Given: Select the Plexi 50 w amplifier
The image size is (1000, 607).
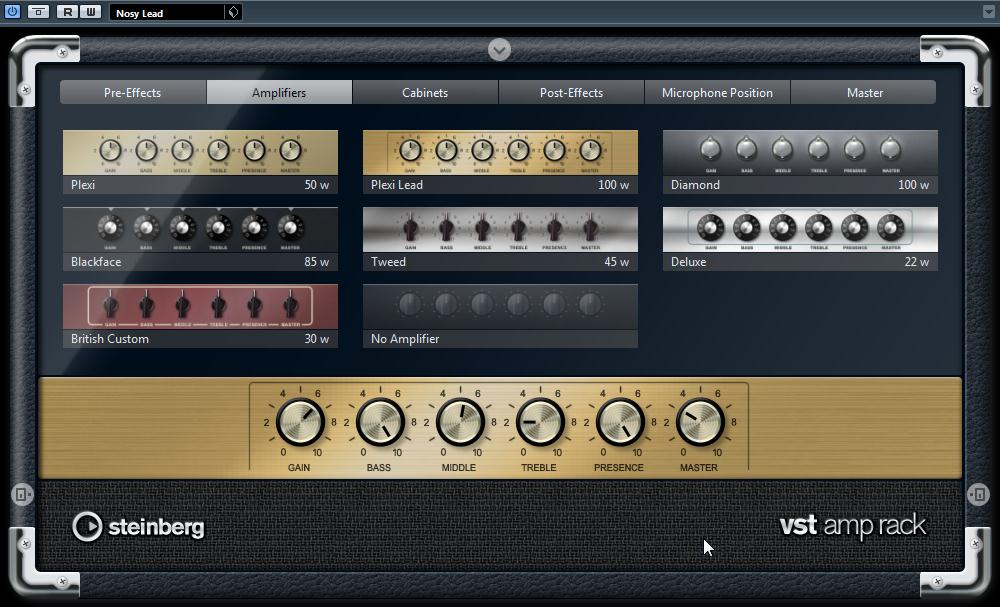Looking at the screenshot, I should click(x=200, y=162).
